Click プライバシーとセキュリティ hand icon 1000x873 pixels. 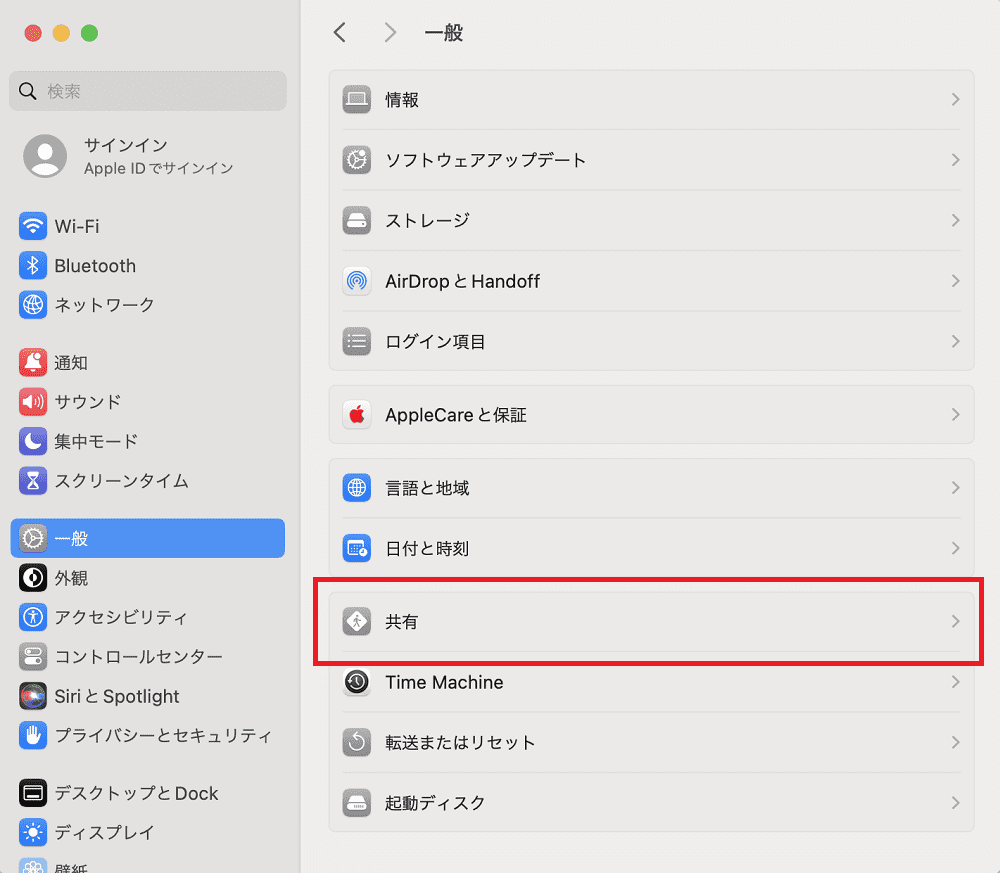pyautogui.click(x=33, y=735)
